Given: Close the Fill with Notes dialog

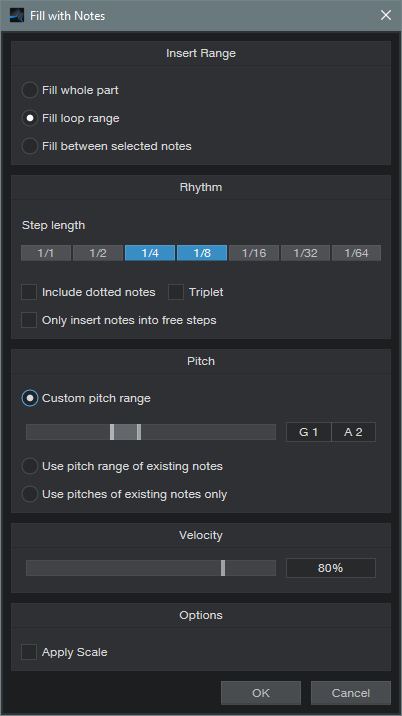Looking at the screenshot, I should [x=386, y=15].
